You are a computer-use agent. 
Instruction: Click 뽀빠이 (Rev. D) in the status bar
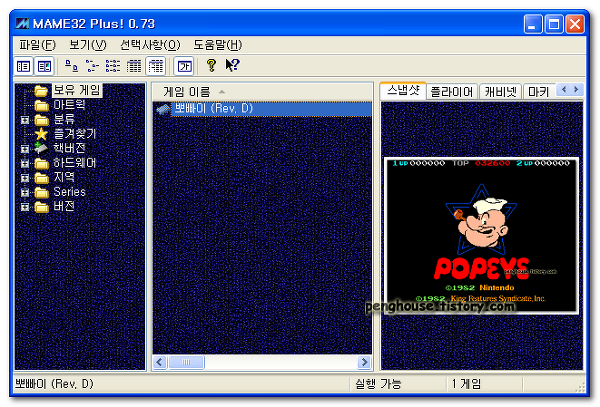pyautogui.click(x=54, y=384)
